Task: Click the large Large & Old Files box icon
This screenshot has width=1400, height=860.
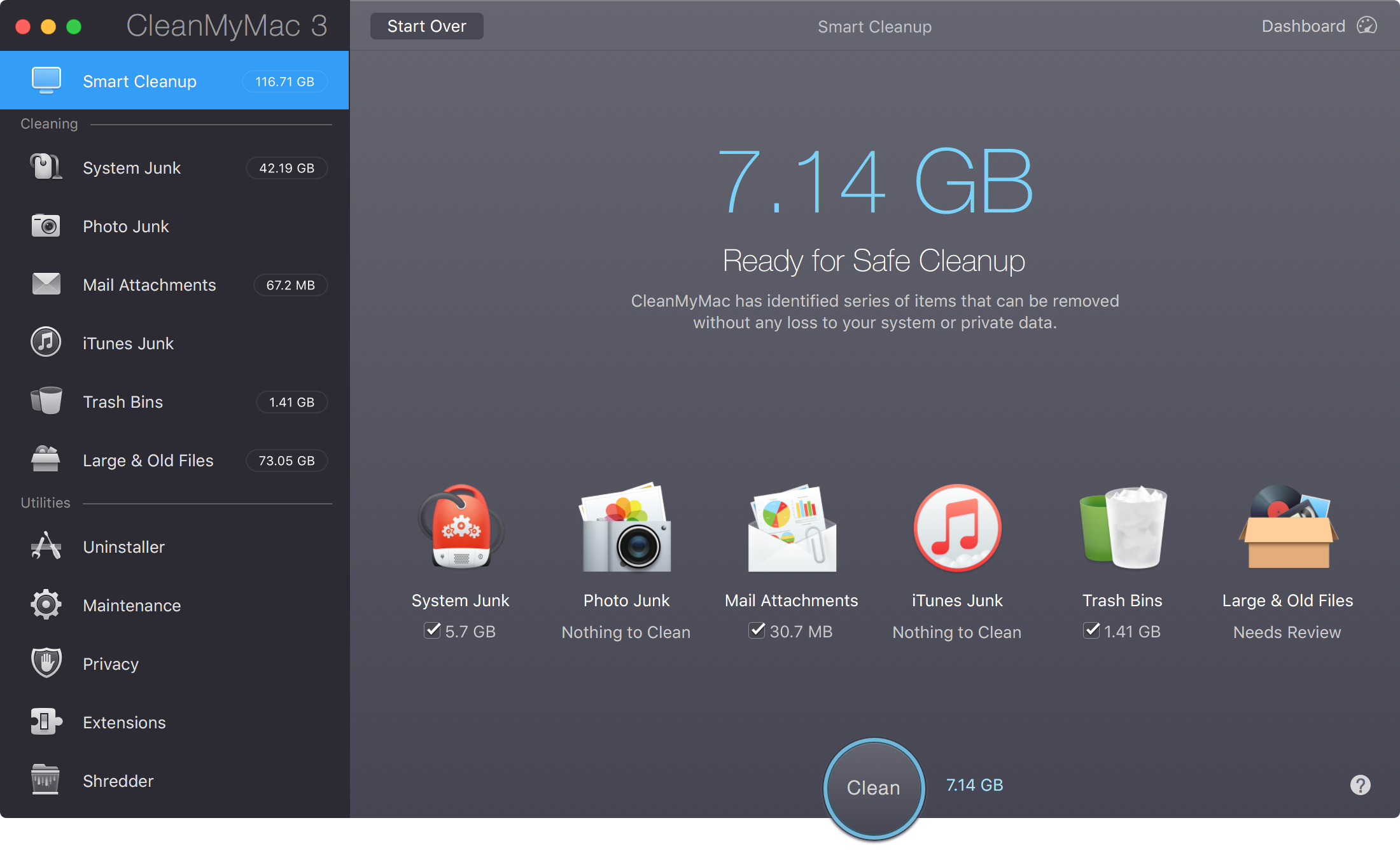Action: [x=1288, y=527]
